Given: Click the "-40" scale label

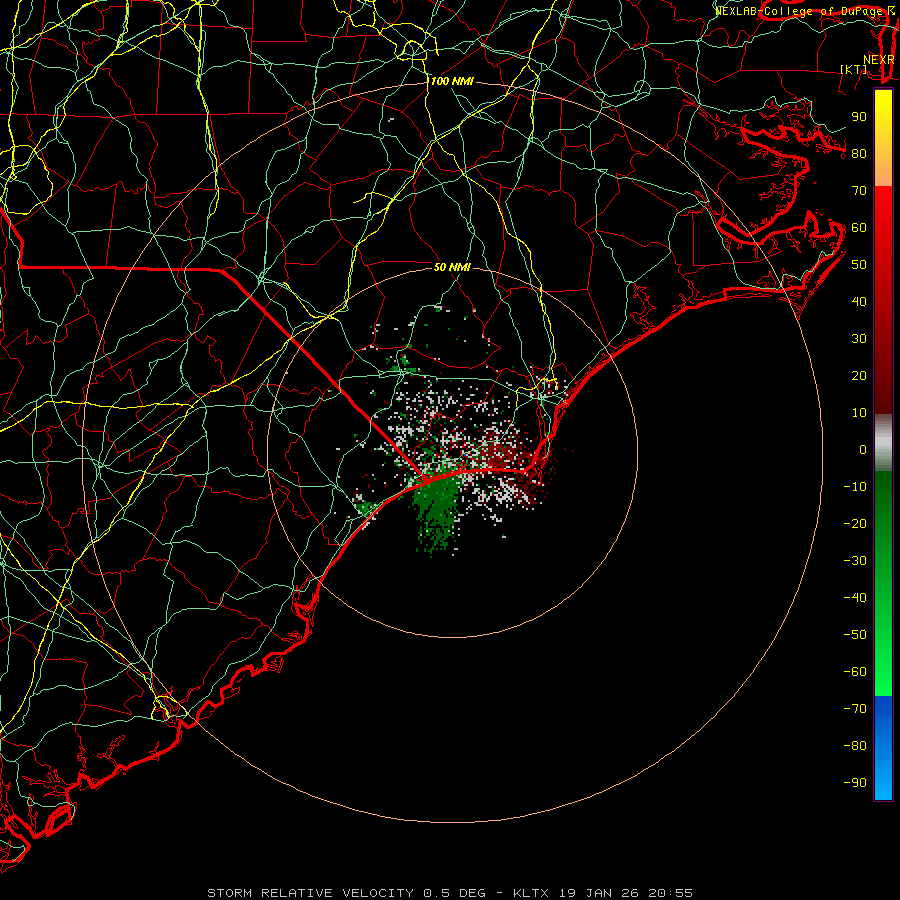Looking at the screenshot, I should [855, 598].
